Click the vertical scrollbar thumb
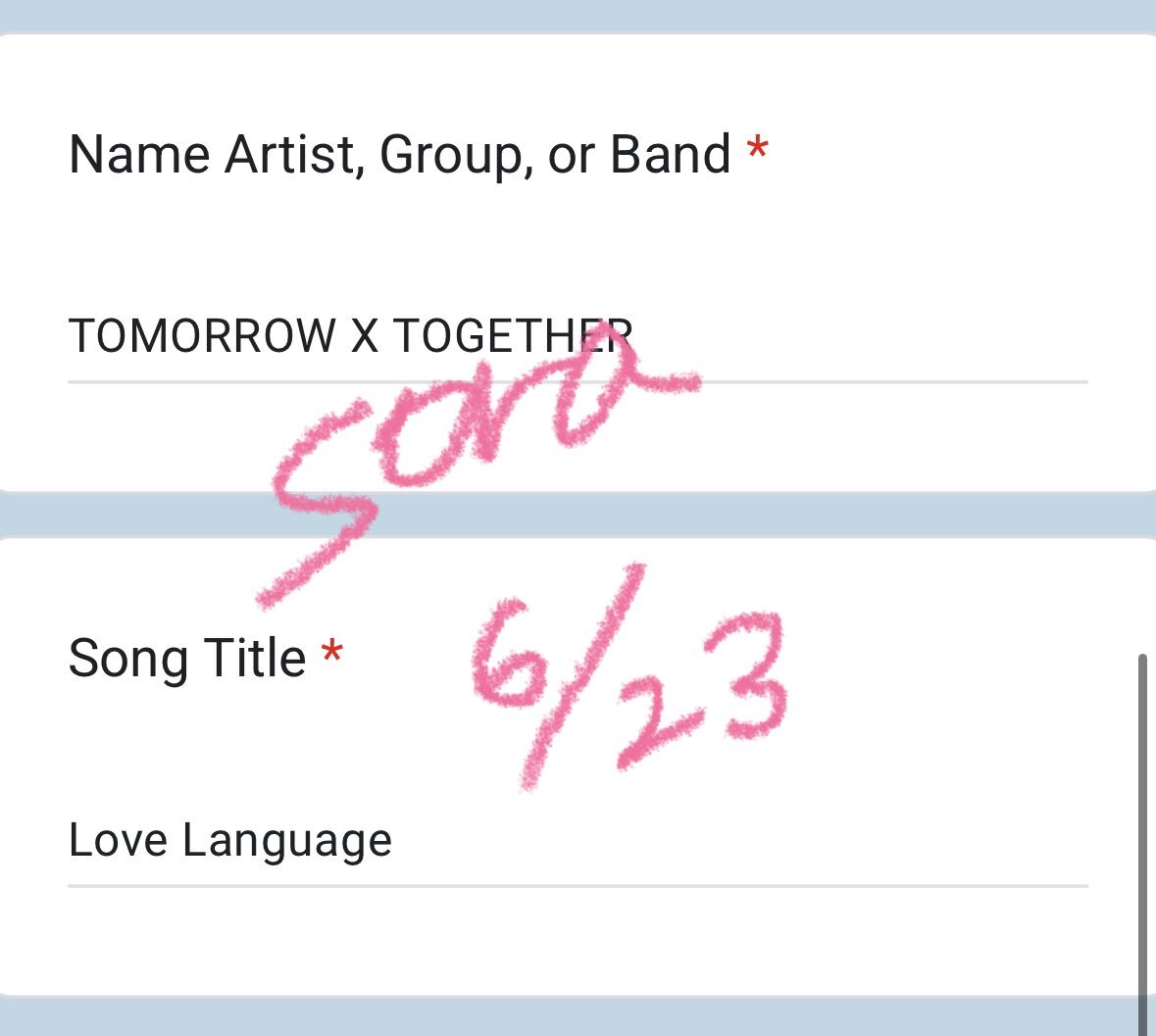Screen dimensions: 1156x1036 click(x=1142, y=844)
